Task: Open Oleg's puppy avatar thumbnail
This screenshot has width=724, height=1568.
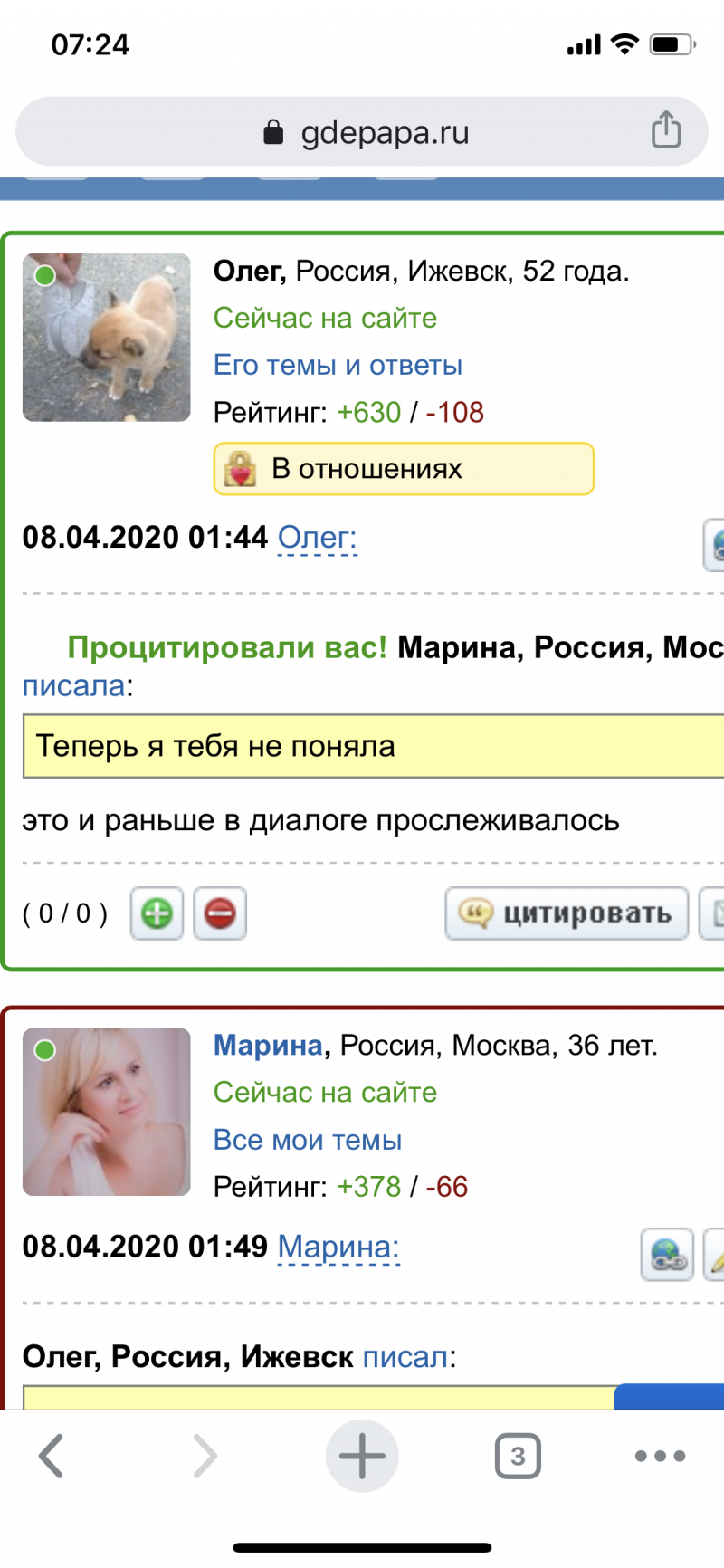Action: click(x=107, y=338)
